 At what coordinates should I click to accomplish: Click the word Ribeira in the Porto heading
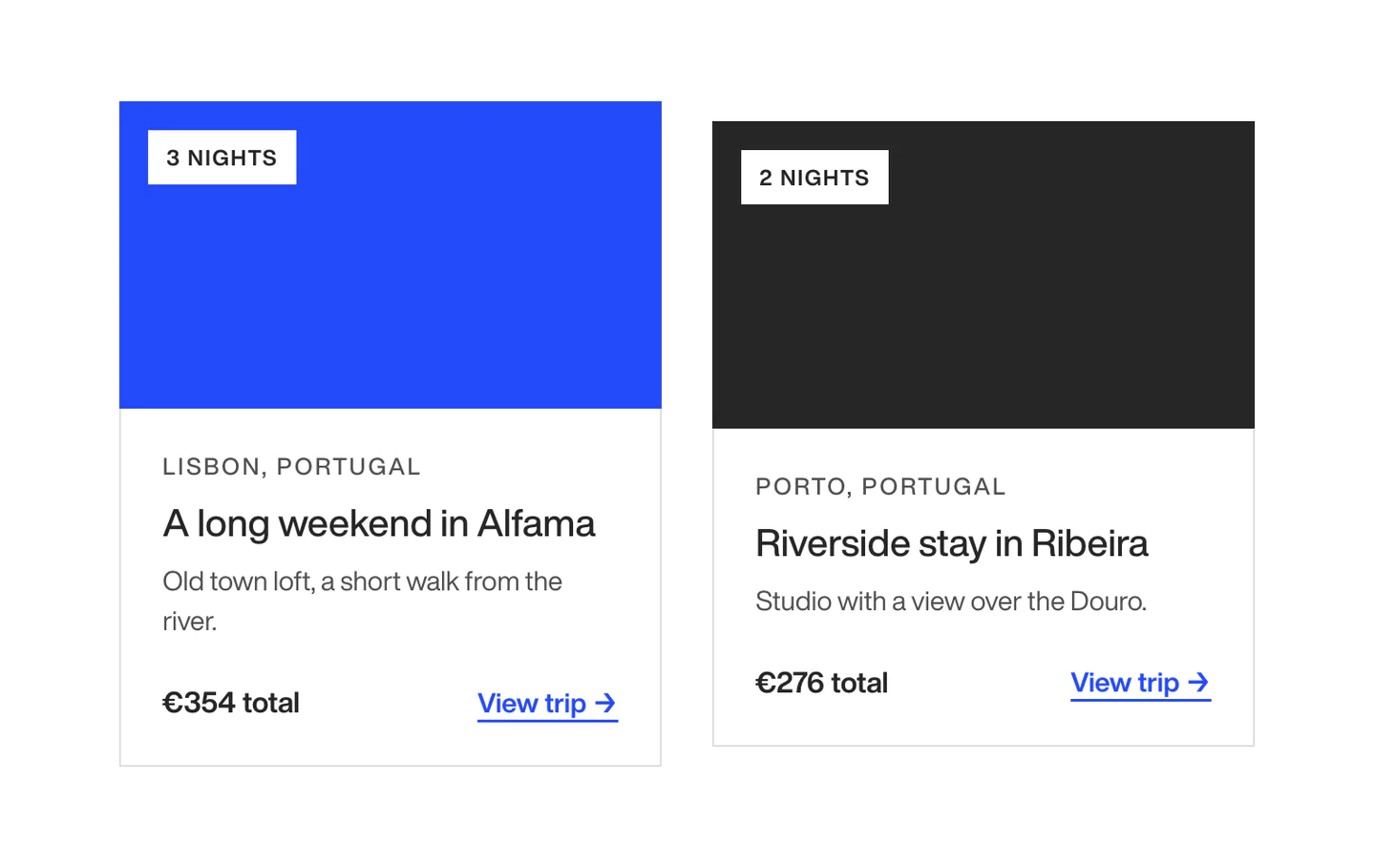(1089, 543)
